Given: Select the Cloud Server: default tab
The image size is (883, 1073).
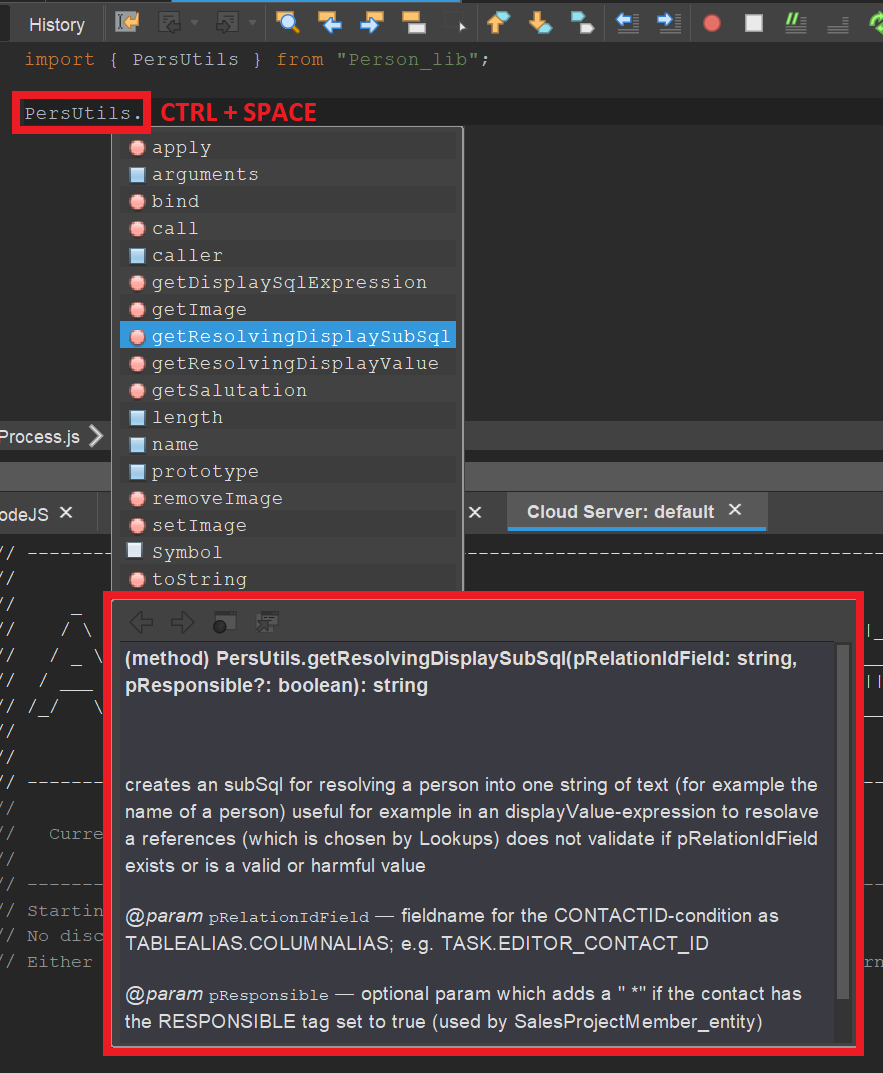Looking at the screenshot, I should (620, 511).
